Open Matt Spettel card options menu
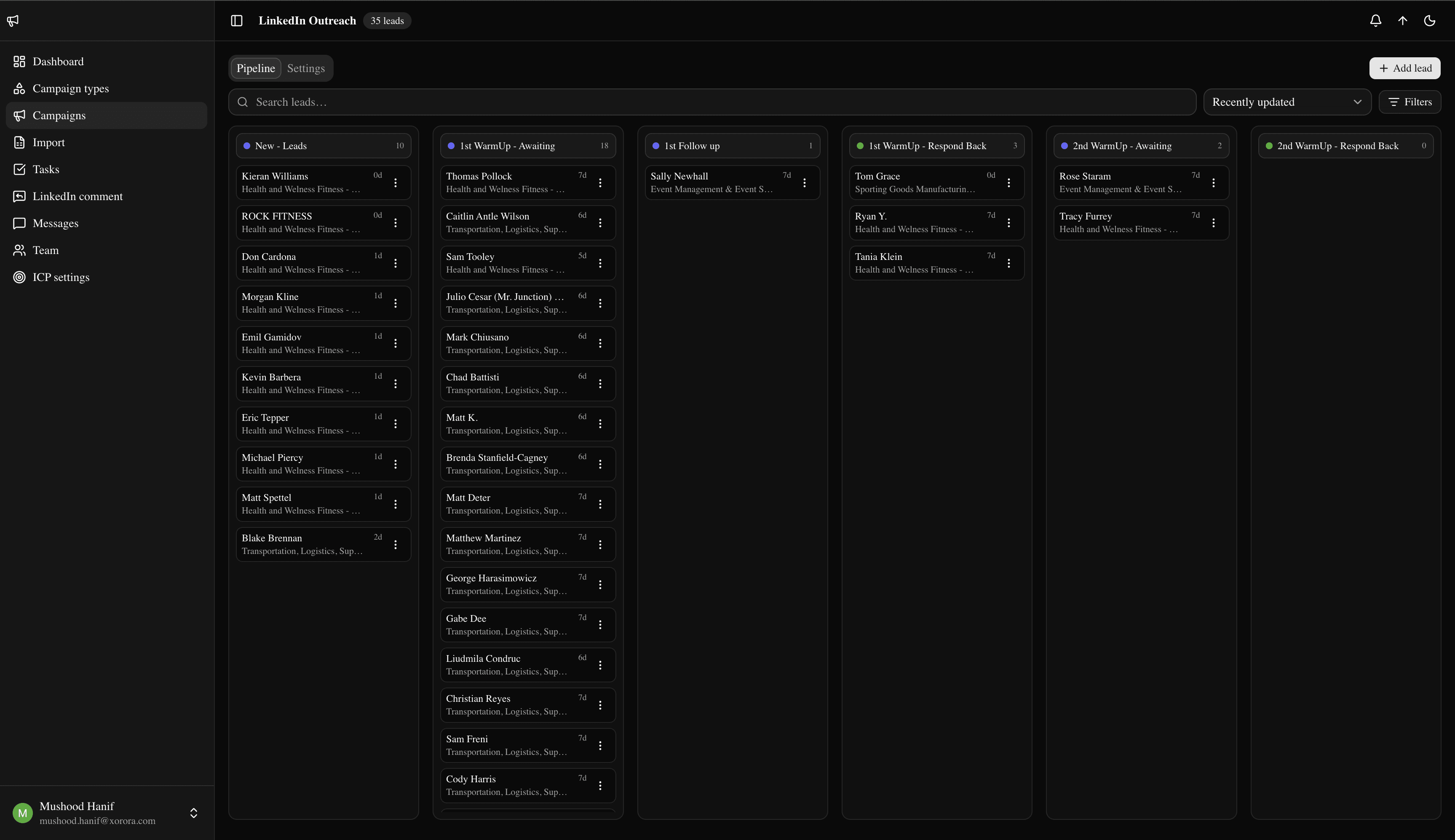 (x=395, y=504)
